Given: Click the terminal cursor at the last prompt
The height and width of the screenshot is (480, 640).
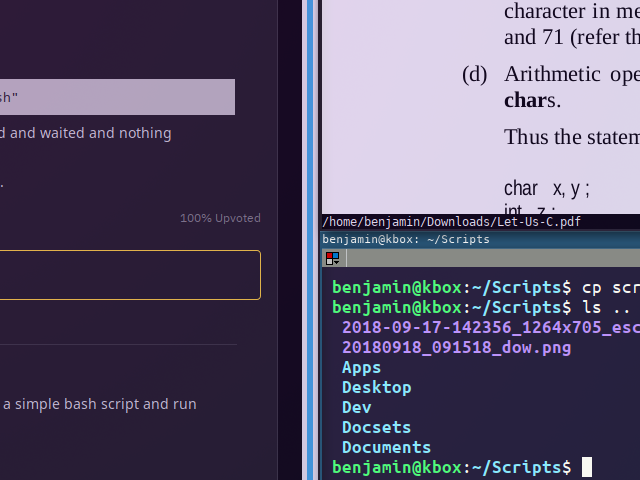Looking at the screenshot, I should [x=587, y=467].
